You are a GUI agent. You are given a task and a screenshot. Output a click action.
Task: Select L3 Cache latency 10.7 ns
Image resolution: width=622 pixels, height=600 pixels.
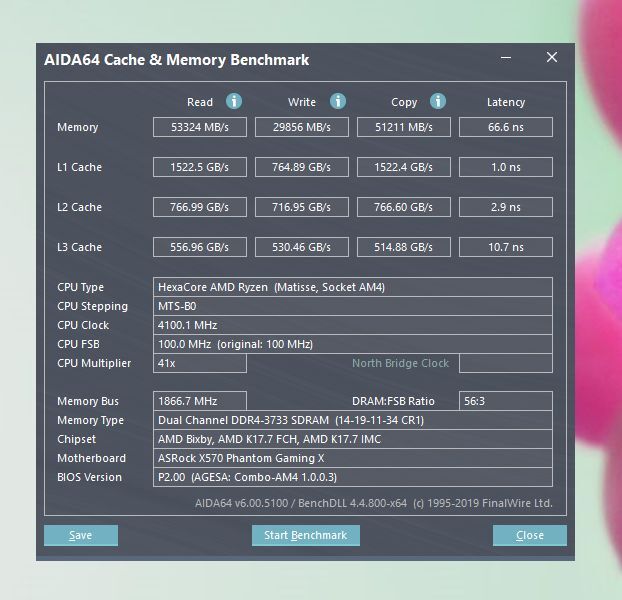tap(506, 247)
